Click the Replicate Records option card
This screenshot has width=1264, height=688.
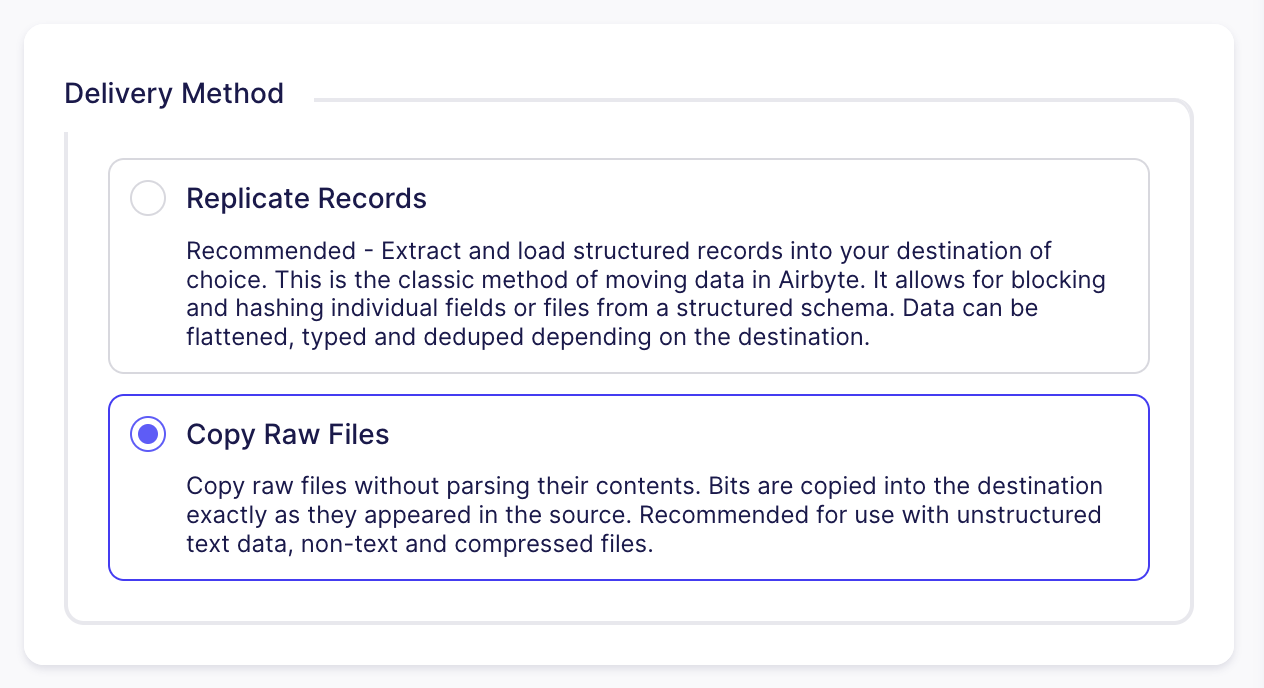click(628, 265)
